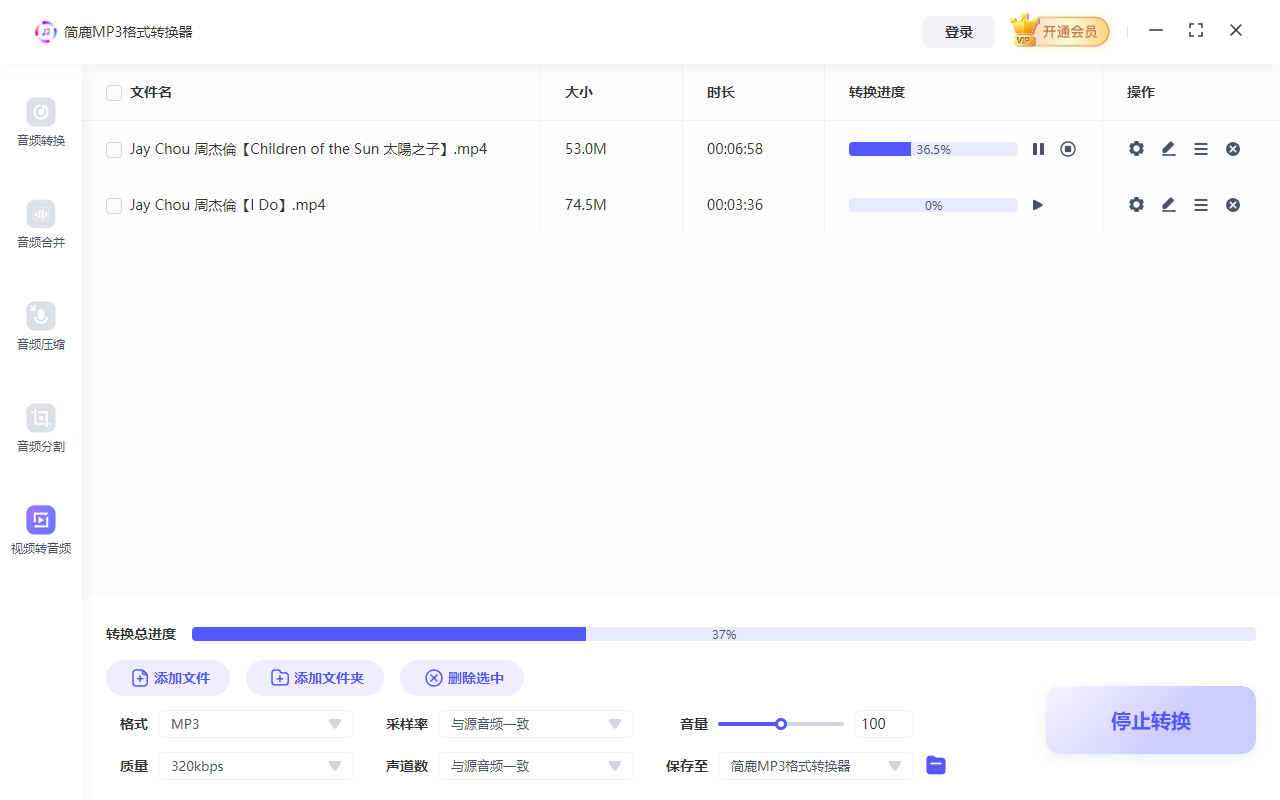Click the app logo icon in title bar
1280x800 pixels.
point(45,31)
